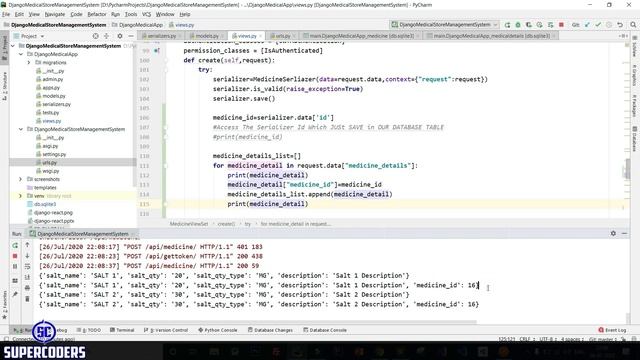Toggle scroll-to-end in the Run console
This screenshot has width=640, height=360.
[x=27, y=277]
